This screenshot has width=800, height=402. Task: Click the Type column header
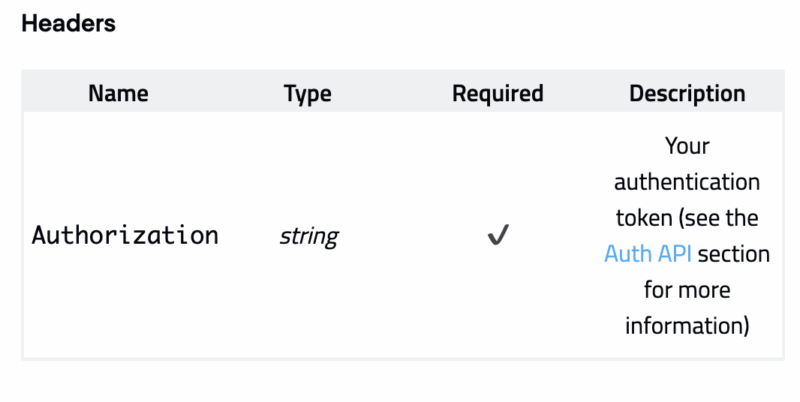click(x=307, y=94)
